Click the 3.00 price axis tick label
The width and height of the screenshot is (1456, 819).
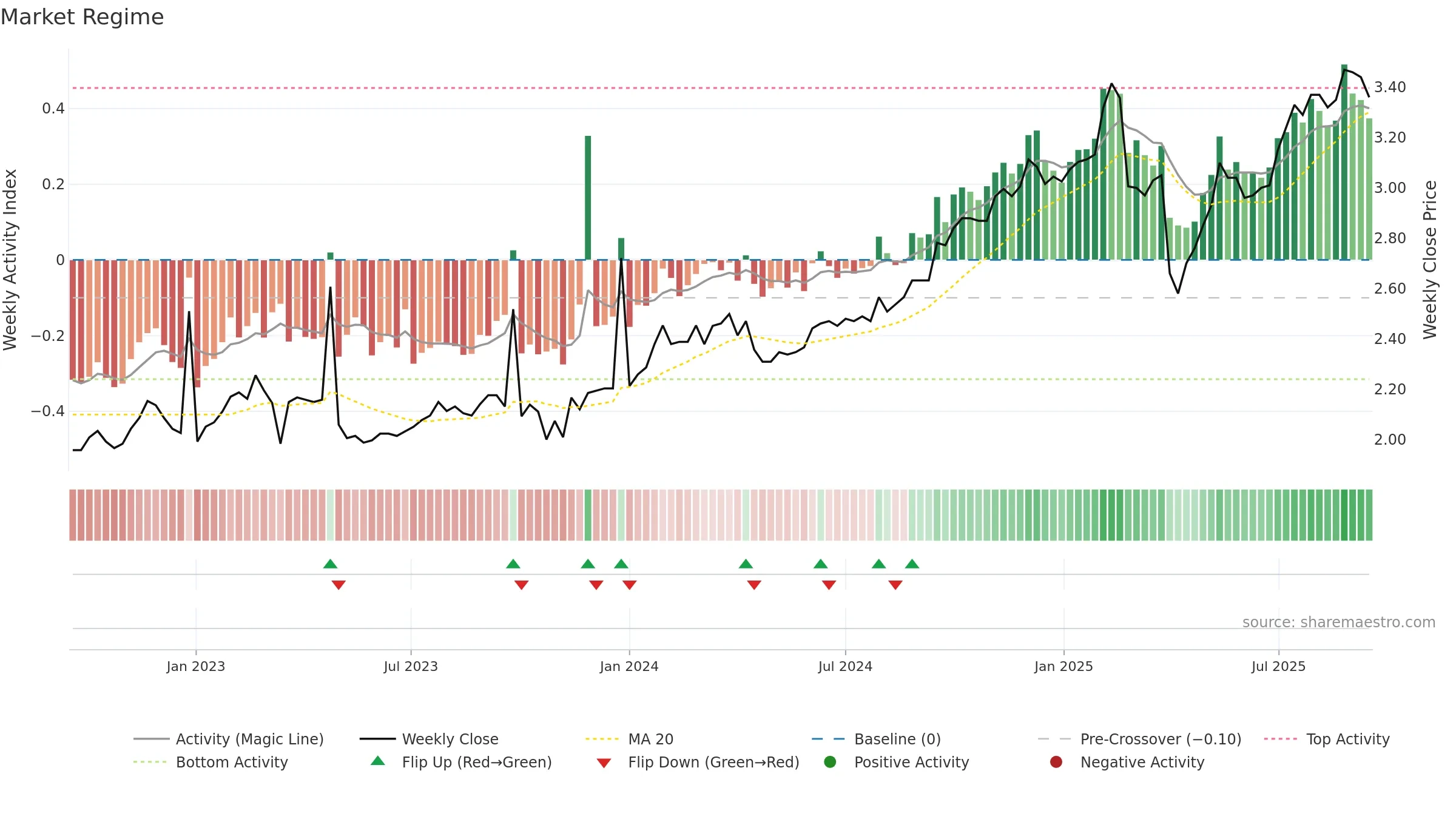[1390, 188]
